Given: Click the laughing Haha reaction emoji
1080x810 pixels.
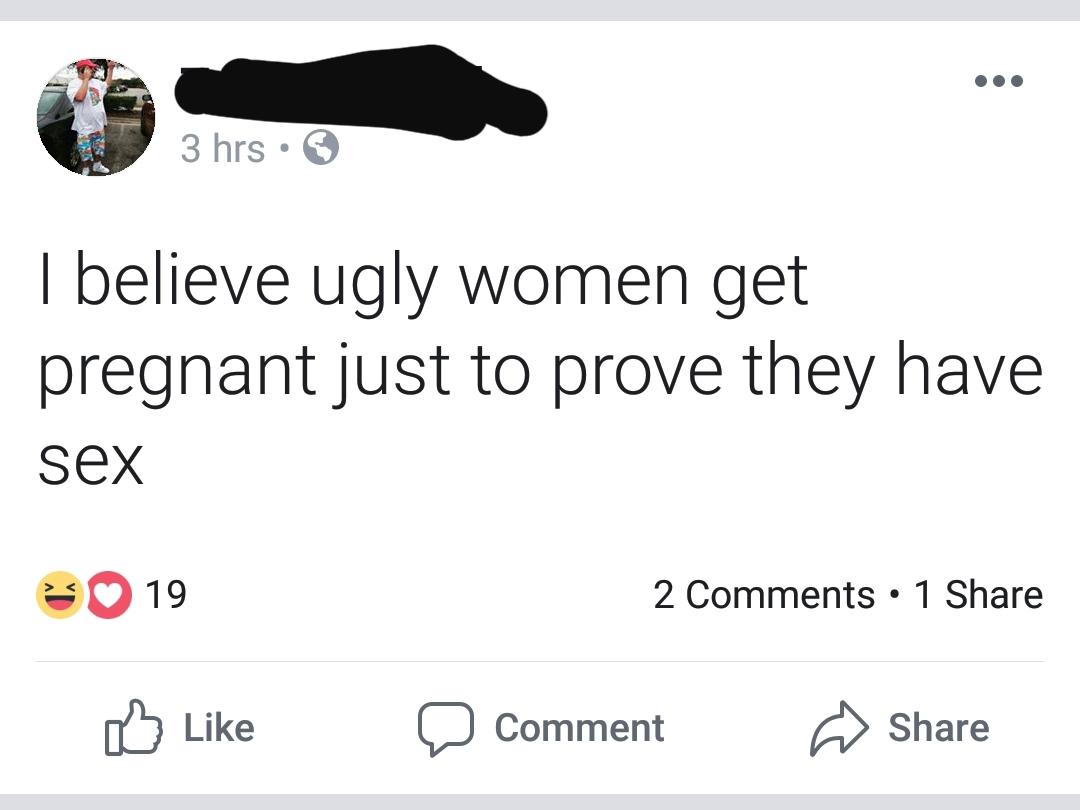Looking at the screenshot, I should [x=60, y=594].
